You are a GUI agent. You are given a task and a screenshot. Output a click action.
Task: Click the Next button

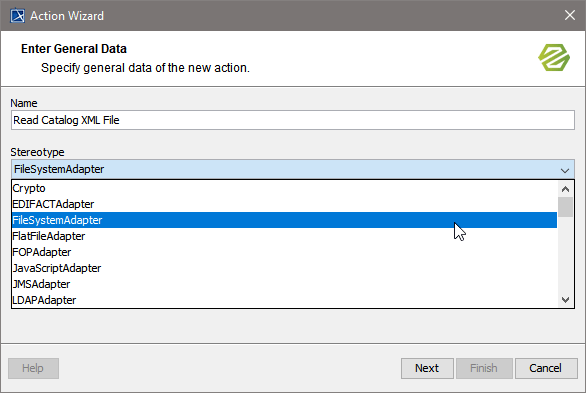pos(427,368)
